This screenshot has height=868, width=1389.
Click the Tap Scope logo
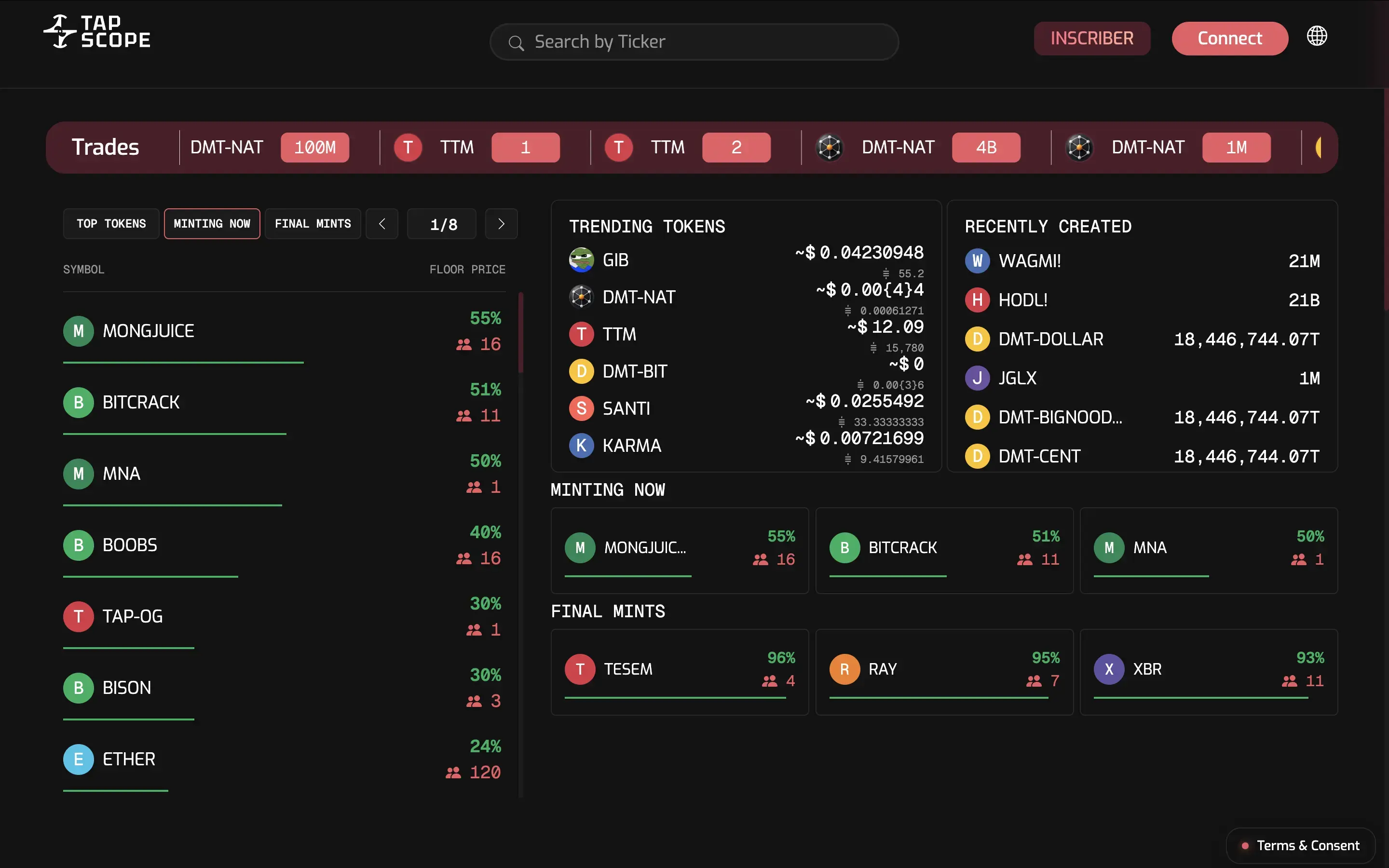tap(97, 31)
